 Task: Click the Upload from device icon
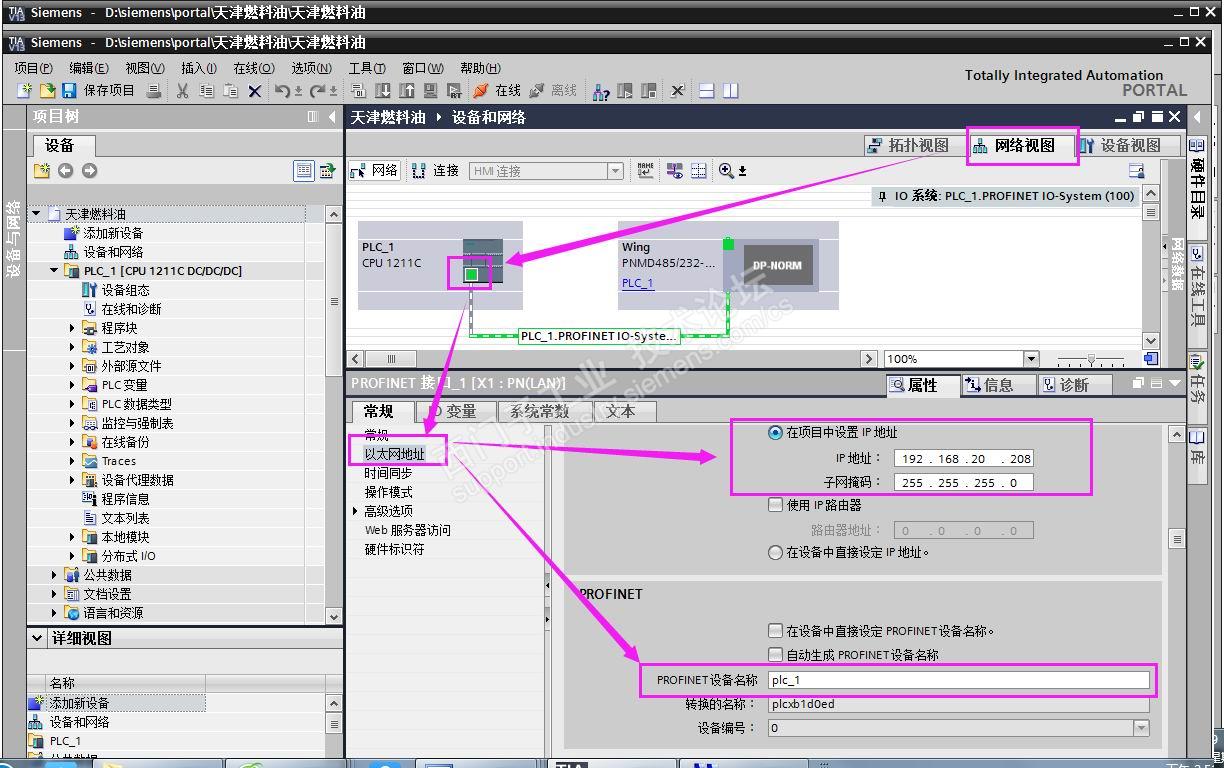coord(407,90)
